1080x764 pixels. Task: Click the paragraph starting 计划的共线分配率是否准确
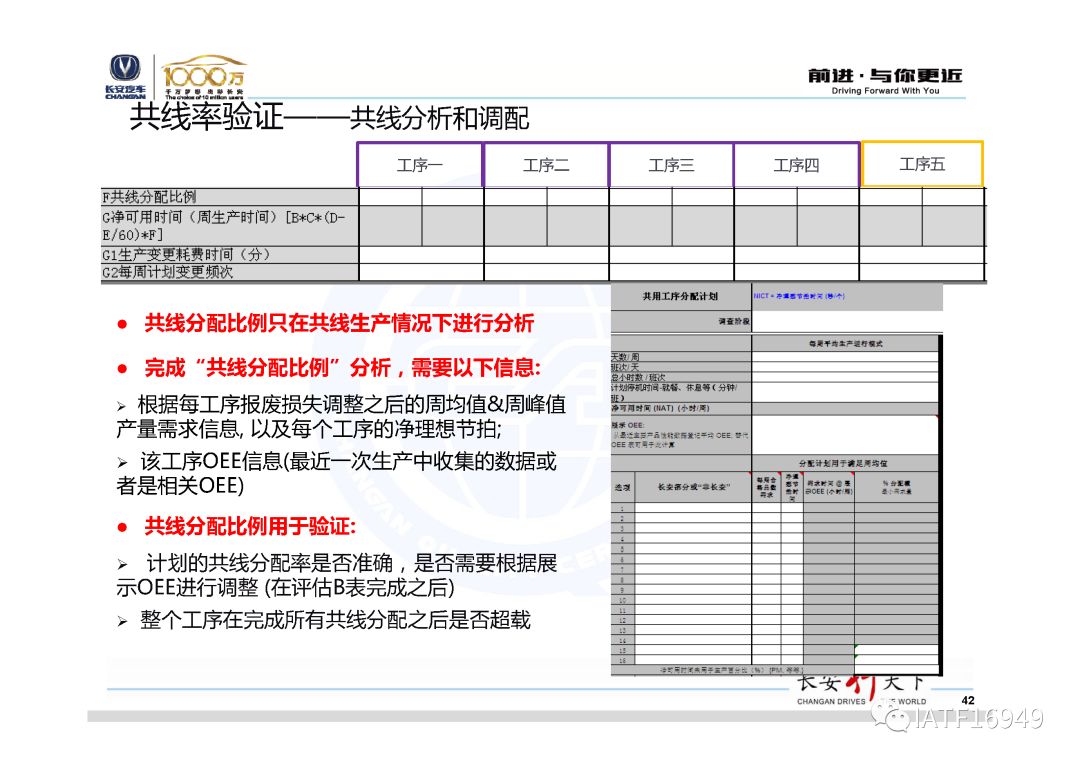click(337, 575)
